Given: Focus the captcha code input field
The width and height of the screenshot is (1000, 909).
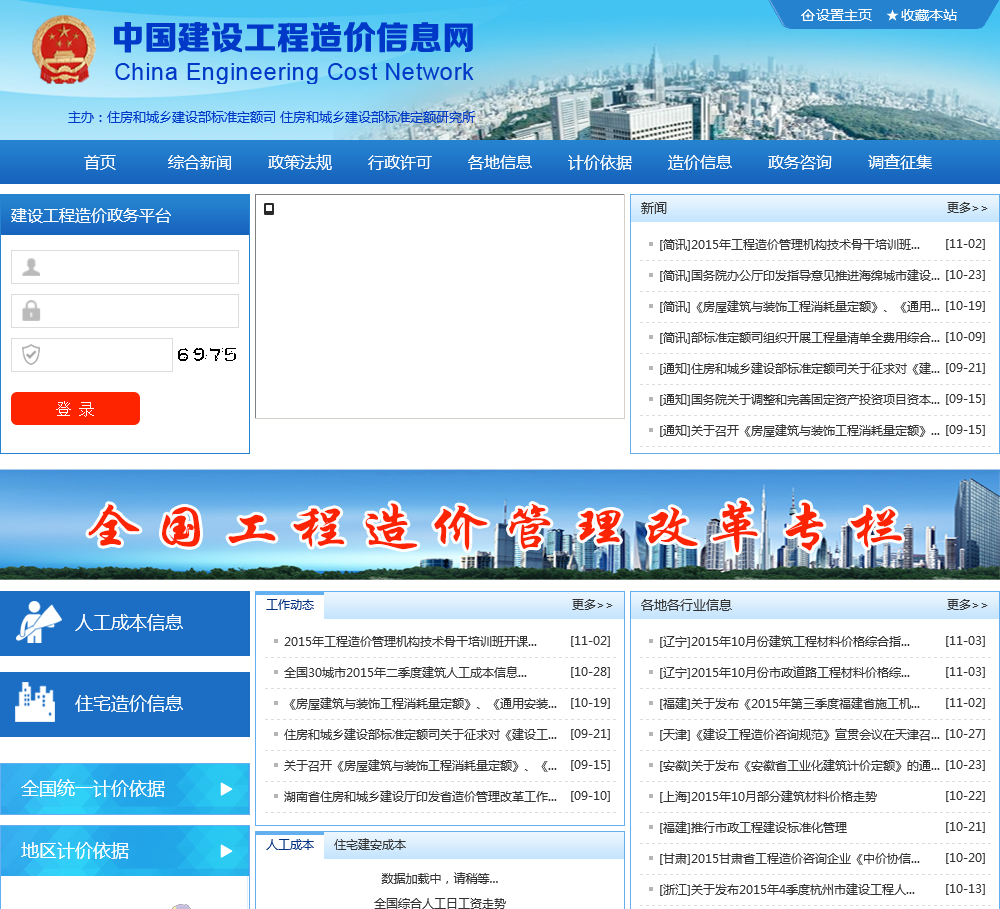Looking at the screenshot, I should pos(92,355).
